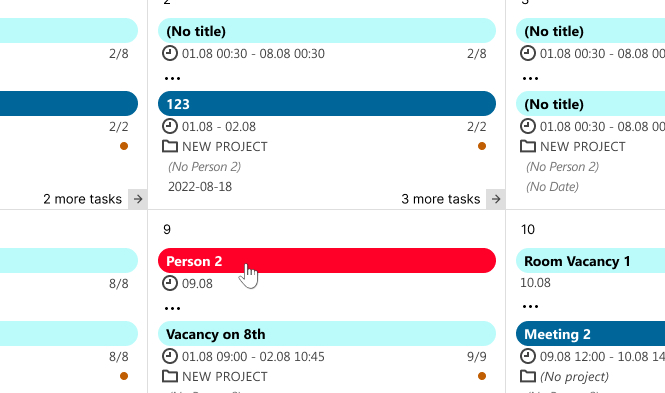Select the Room Vacancy 1 task
Image resolution: width=665 pixels, height=393 pixels.
[590, 261]
